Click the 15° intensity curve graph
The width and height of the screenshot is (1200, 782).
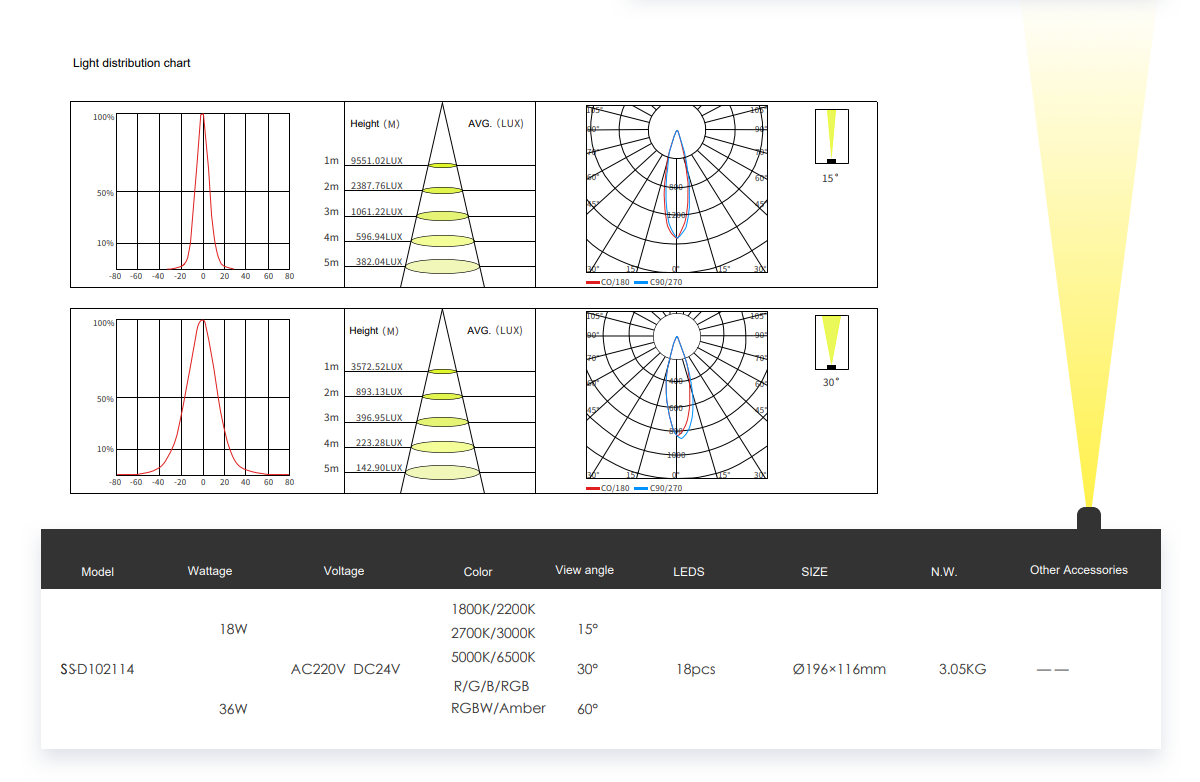click(x=202, y=190)
